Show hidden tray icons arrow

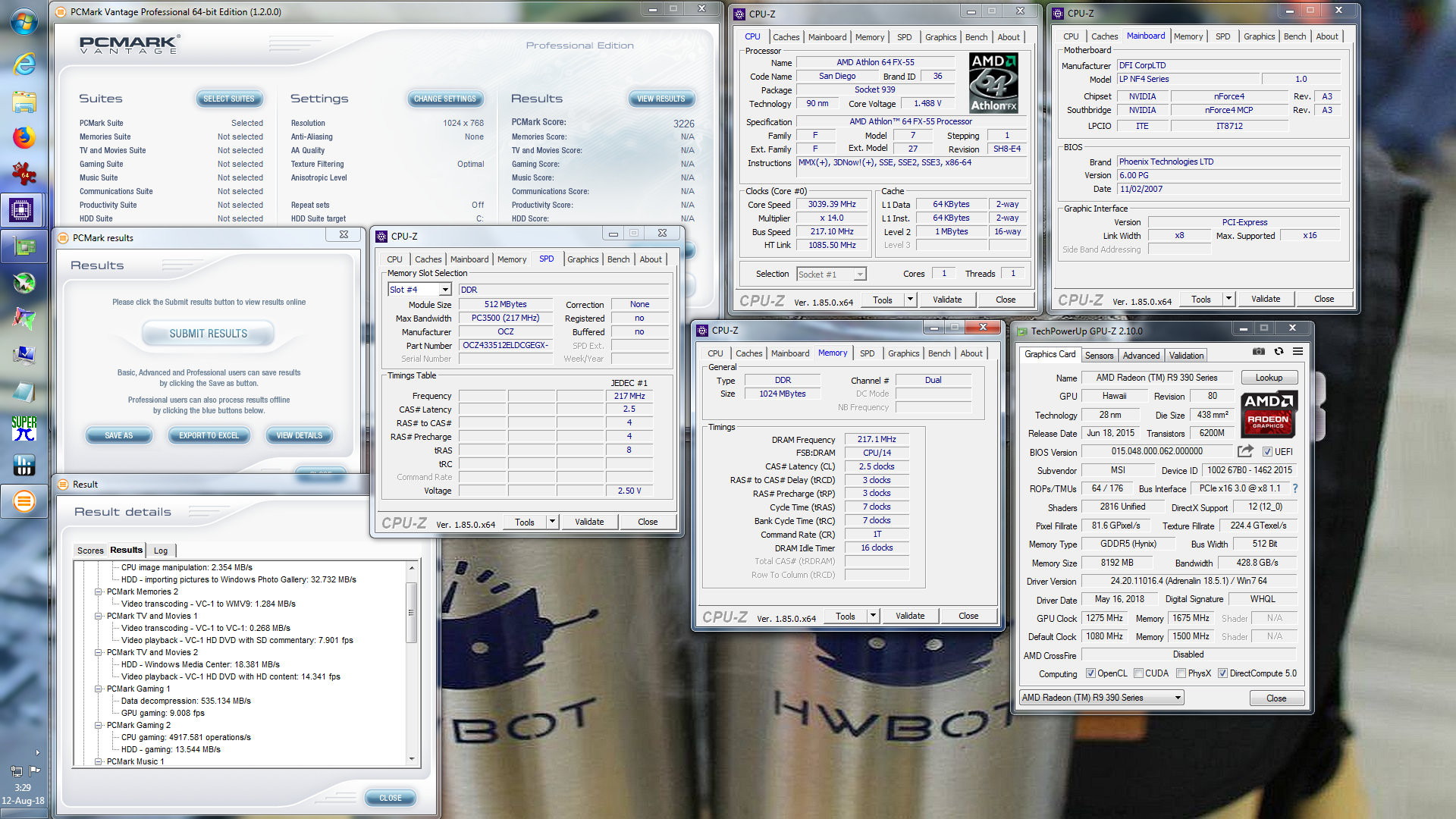point(37,753)
